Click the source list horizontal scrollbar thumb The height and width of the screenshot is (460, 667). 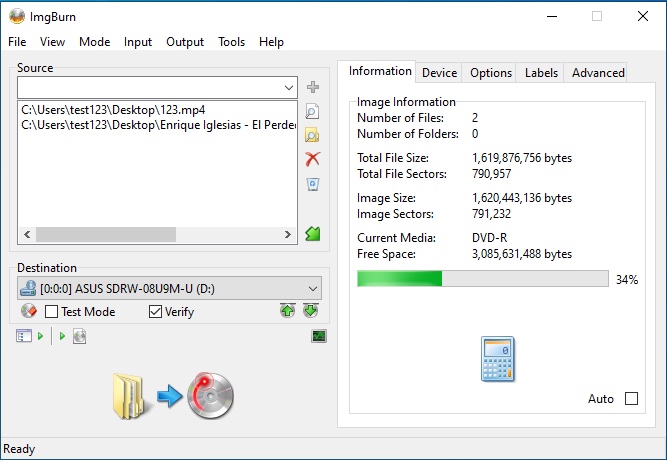pyautogui.click(x=106, y=234)
